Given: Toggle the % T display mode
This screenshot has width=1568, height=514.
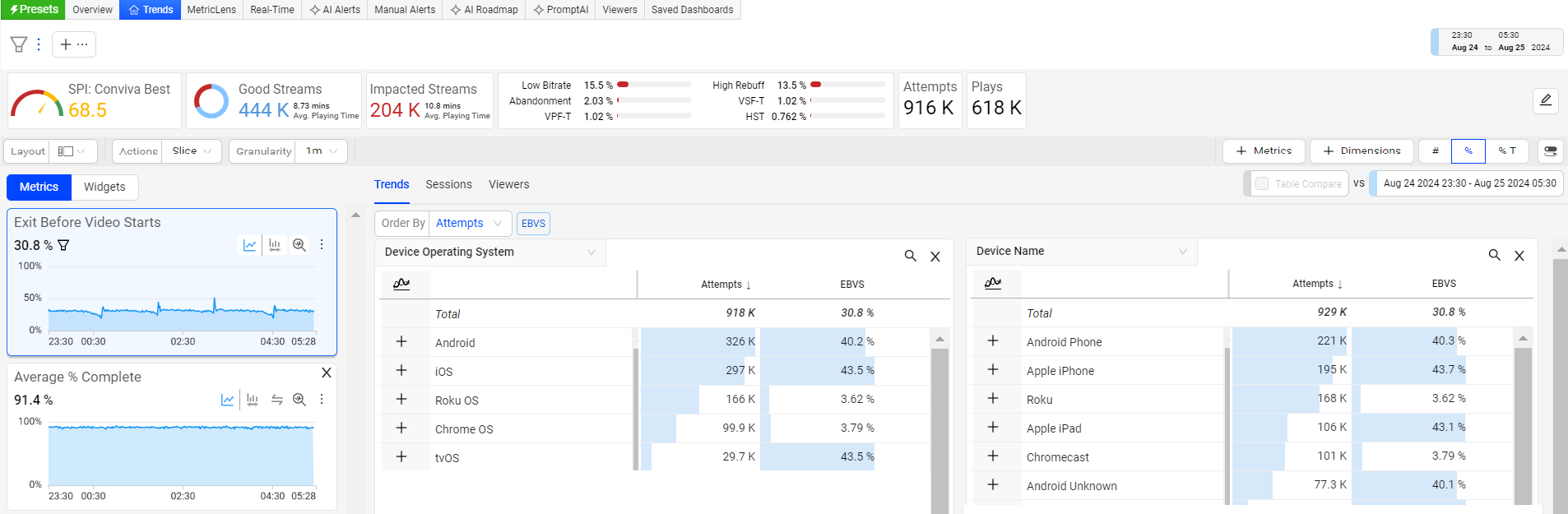Looking at the screenshot, I should pyautogui.click(x=1506, y=151).
